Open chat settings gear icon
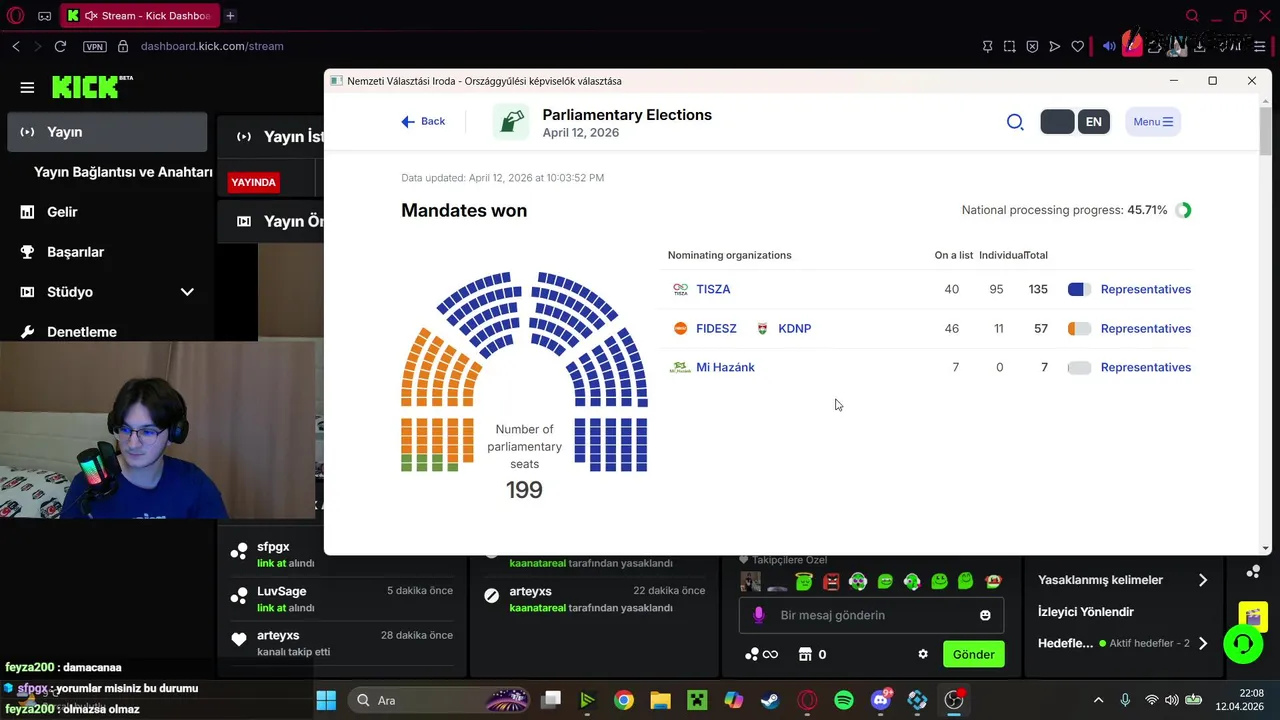The height and width of the screenshot is (720, 1280). [x=923, y=654]
